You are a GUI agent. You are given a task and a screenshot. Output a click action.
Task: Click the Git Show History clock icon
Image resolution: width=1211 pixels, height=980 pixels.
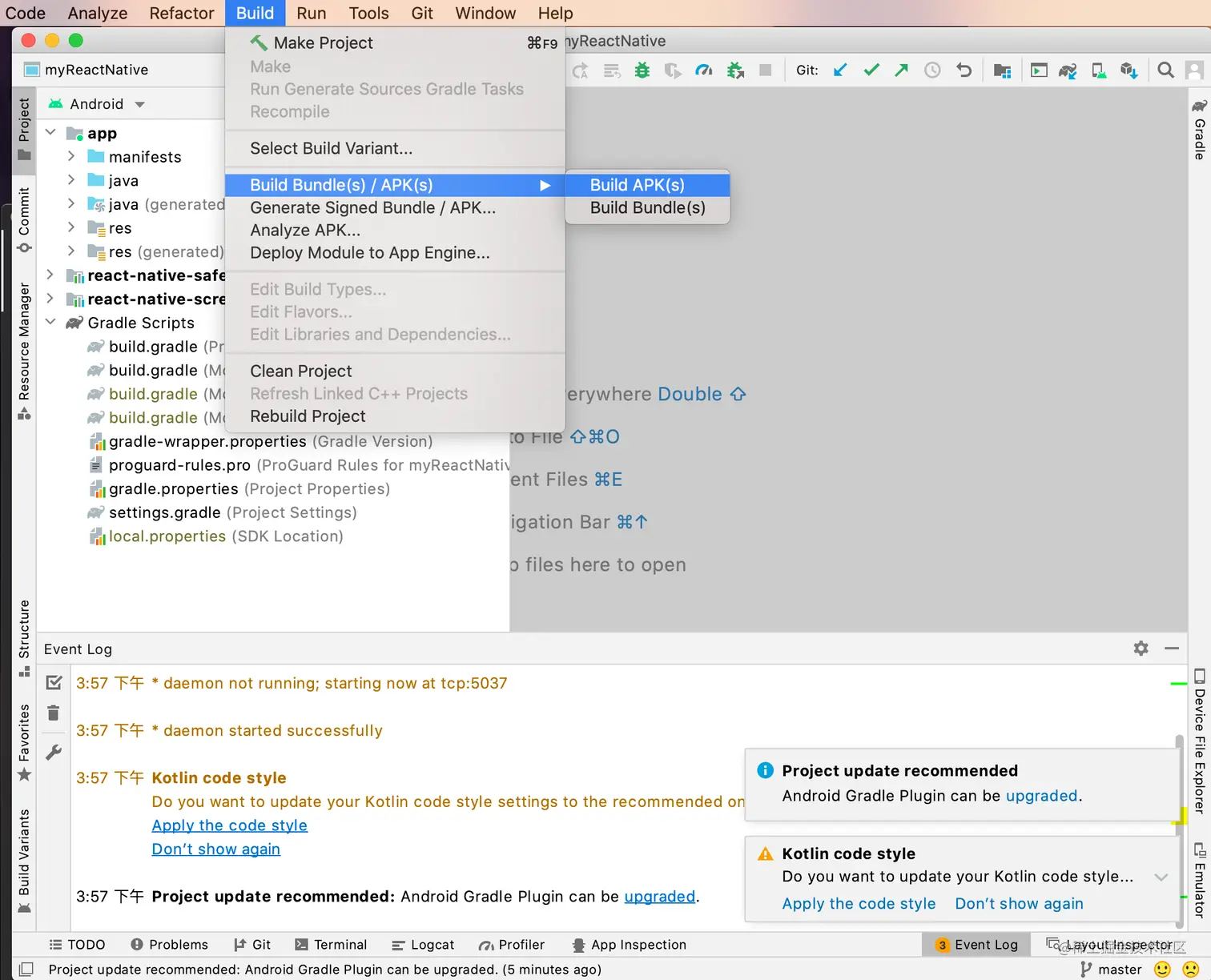(932, 70)
